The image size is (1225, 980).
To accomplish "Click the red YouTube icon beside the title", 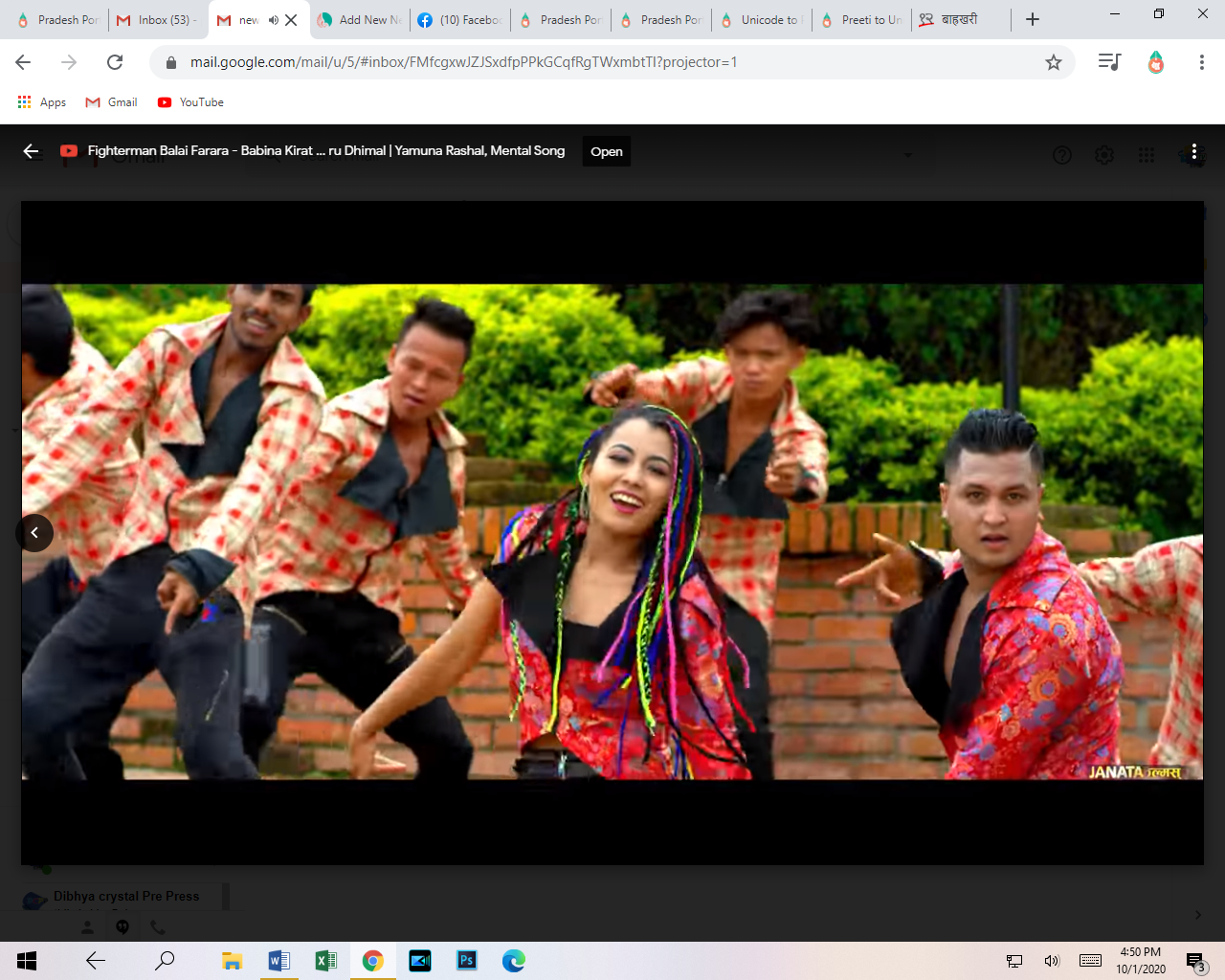I will pos(69,151).
